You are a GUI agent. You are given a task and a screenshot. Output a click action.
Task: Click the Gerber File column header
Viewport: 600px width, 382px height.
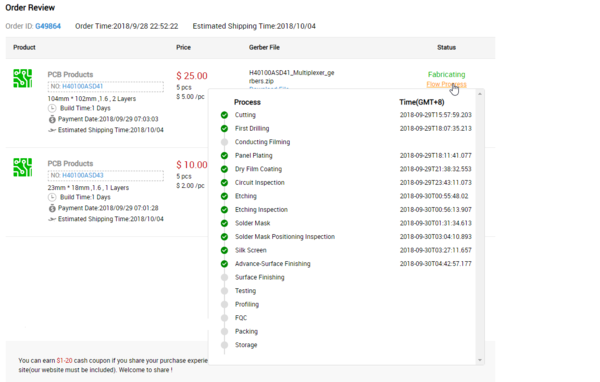click(x=264, y=47)
